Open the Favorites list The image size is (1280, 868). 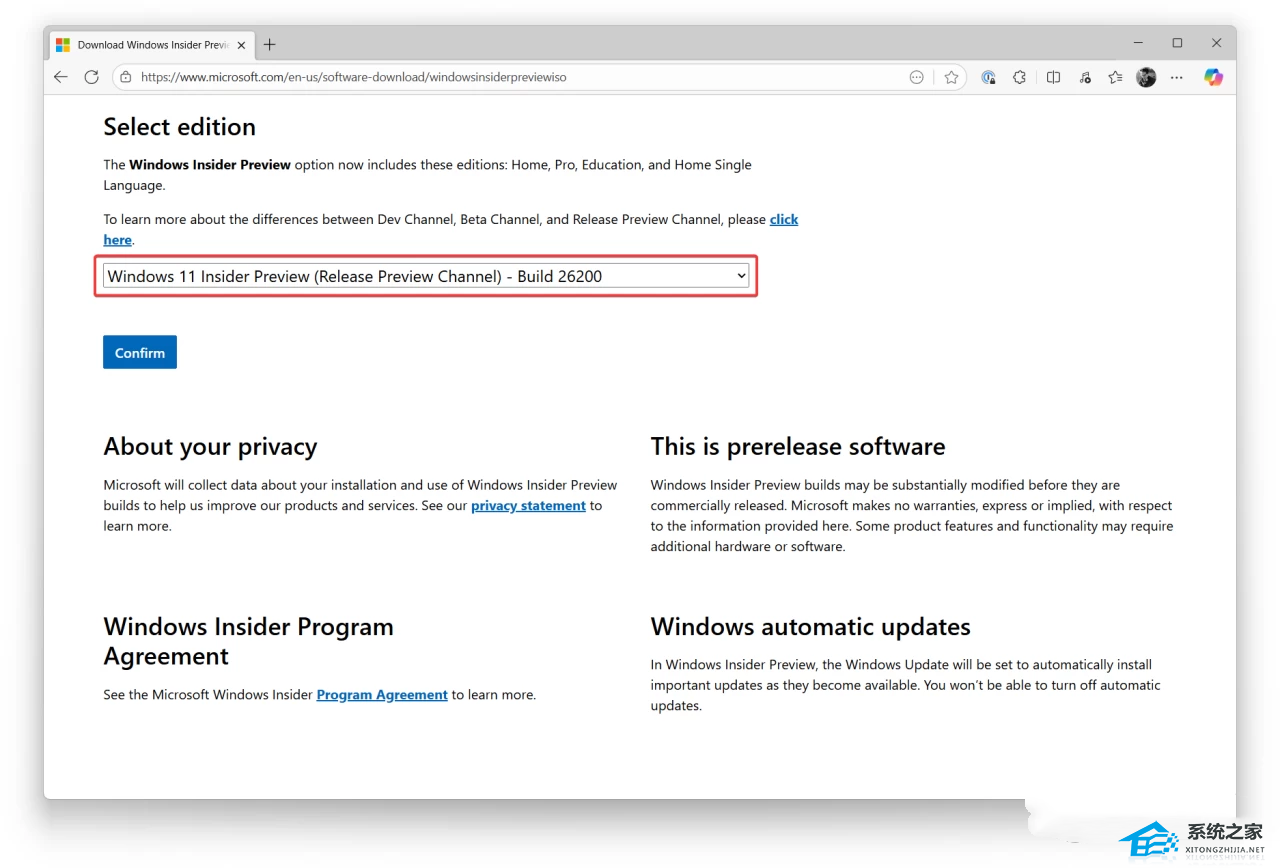(1115, 77)
